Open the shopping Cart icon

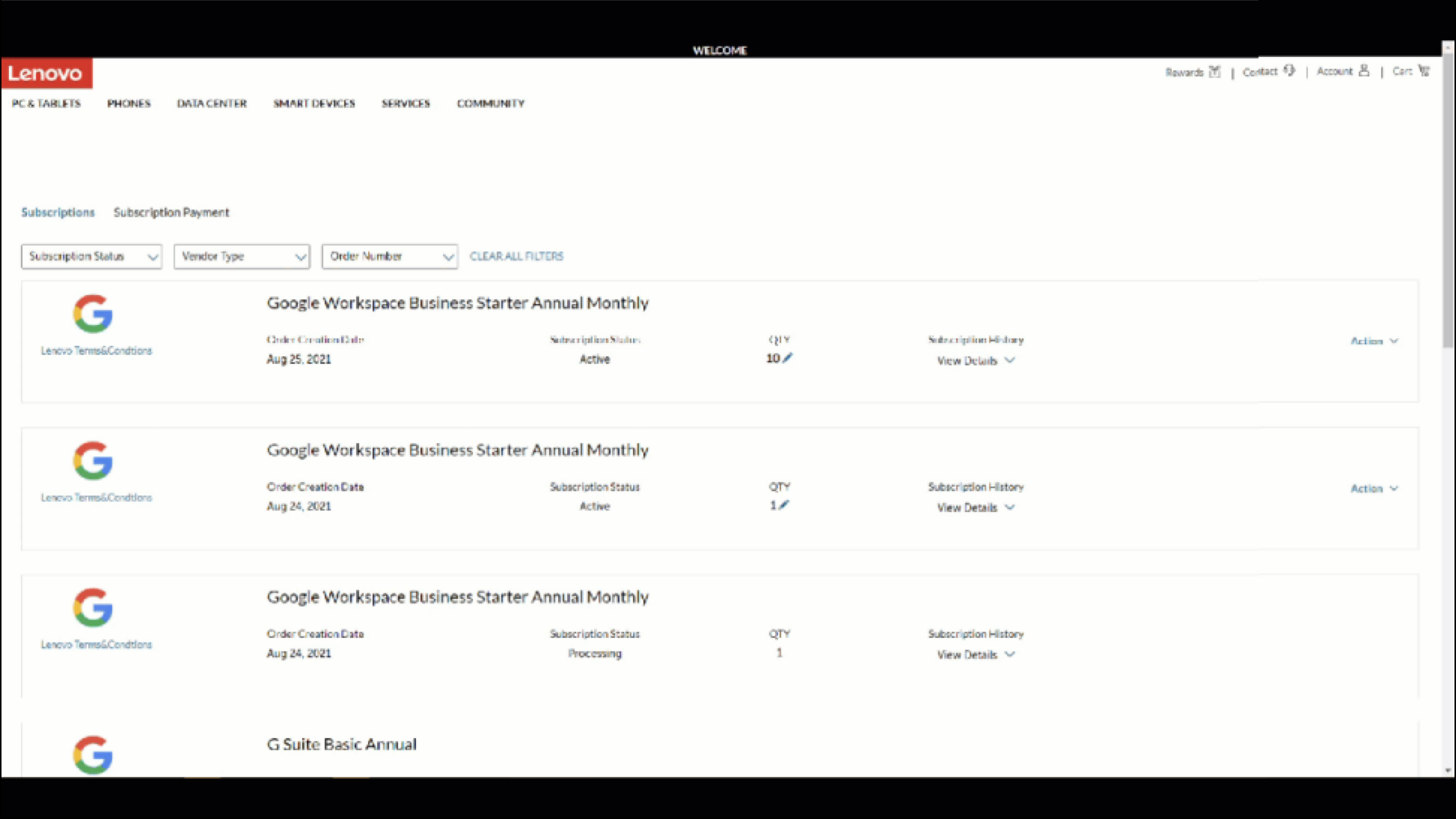[x=1424, y=70]
